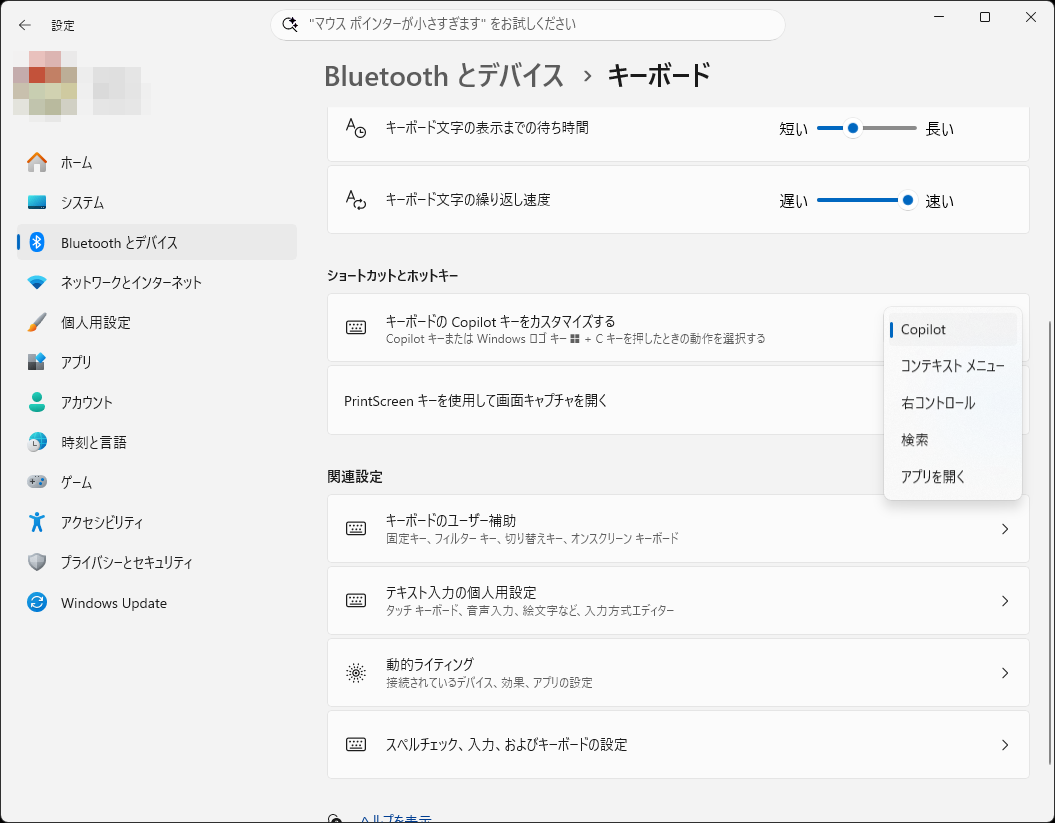The width and height of the screenshot is (1055, 823).
Task: Click the ゲーム controller icon
Action: click(x=37, y=482)
